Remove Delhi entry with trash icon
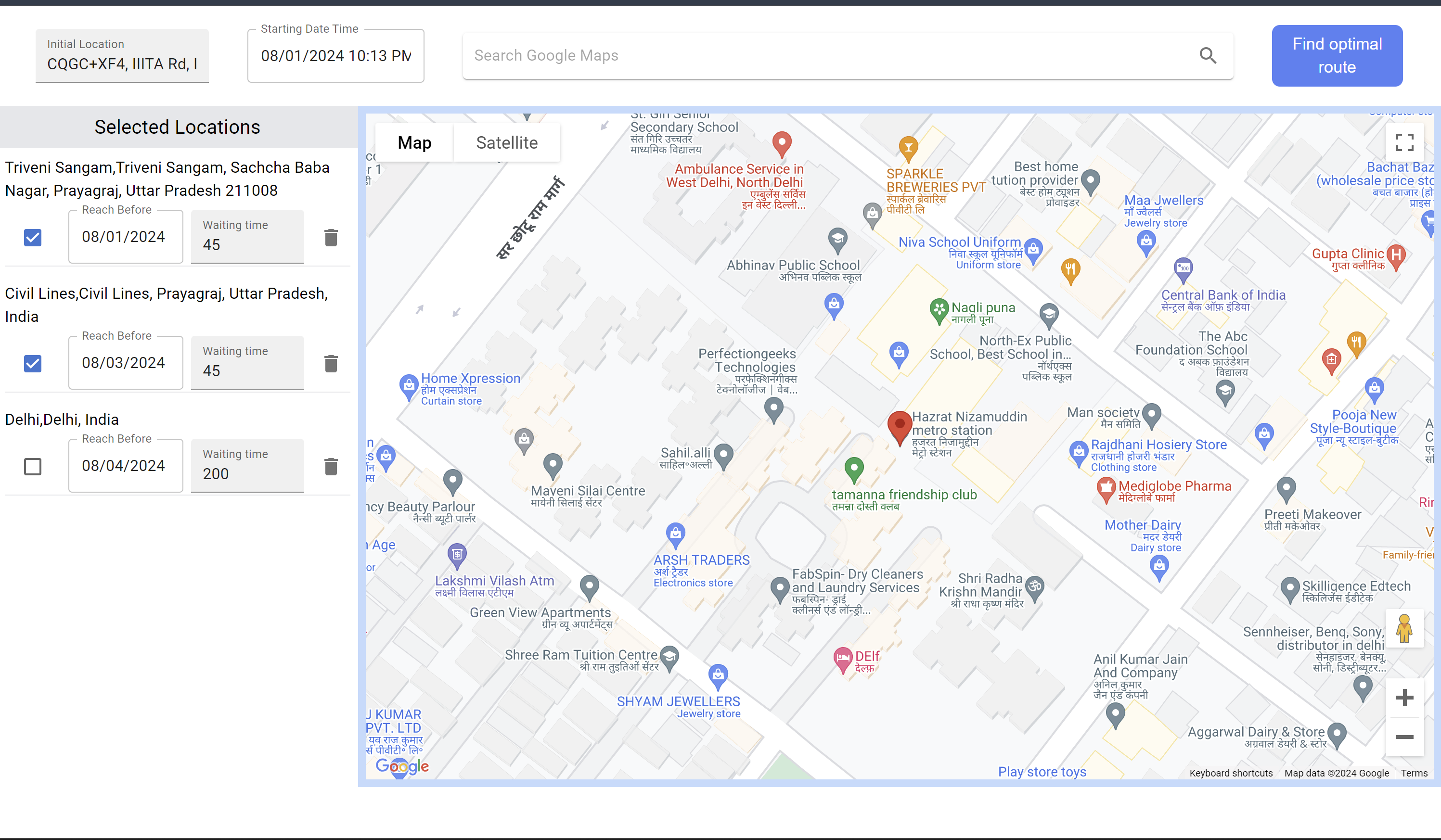1441x840 pixels. [331, 466]
